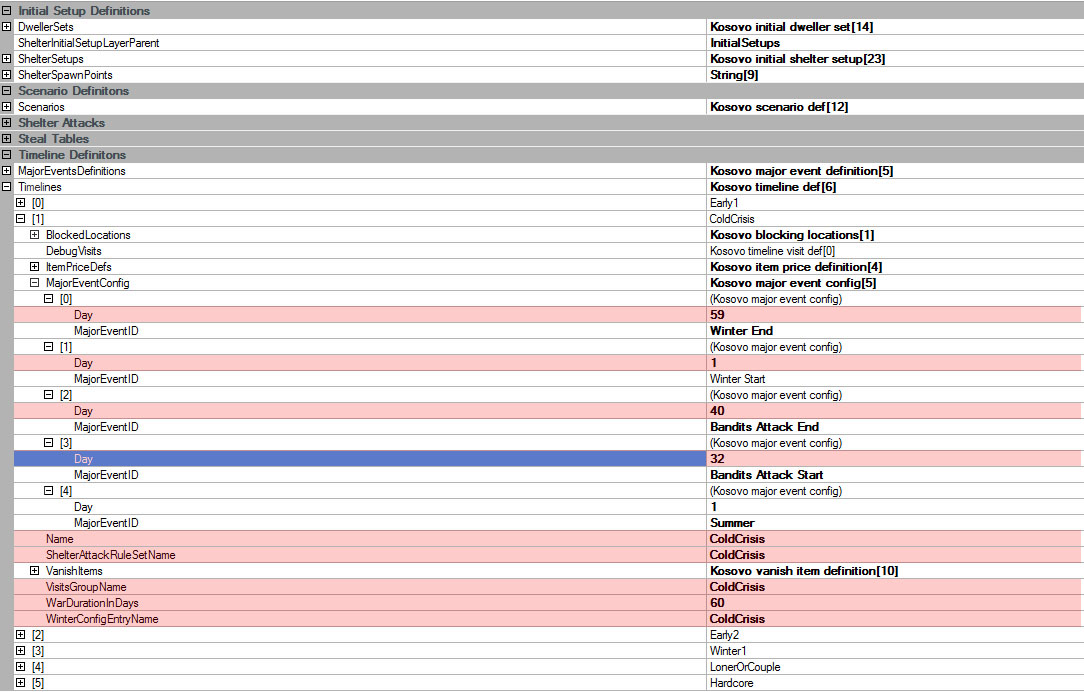This screenshot has width=1084, height=692.
Task: Click 'Kosovo timeline def[6]' value
Action: [x=773, y=187]
